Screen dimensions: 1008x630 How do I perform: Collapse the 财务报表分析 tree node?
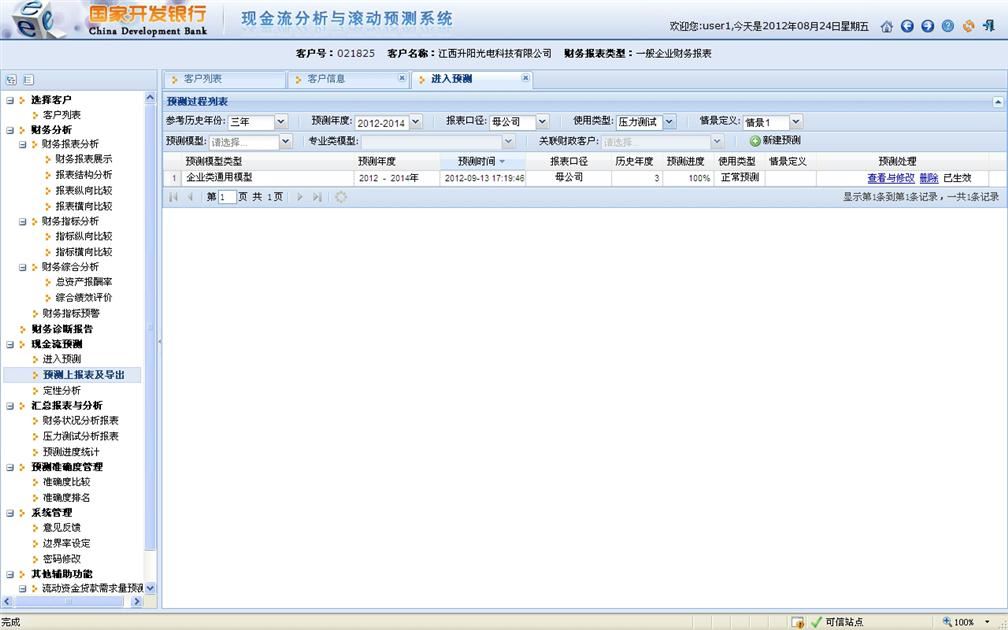click(x=22, y=145)
